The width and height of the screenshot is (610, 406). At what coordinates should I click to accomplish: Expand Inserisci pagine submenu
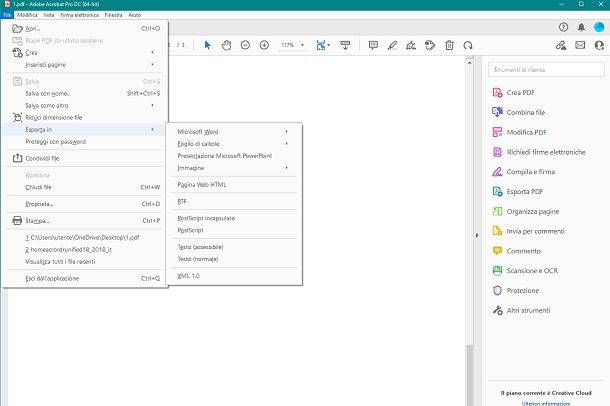[x=84, y=65]
